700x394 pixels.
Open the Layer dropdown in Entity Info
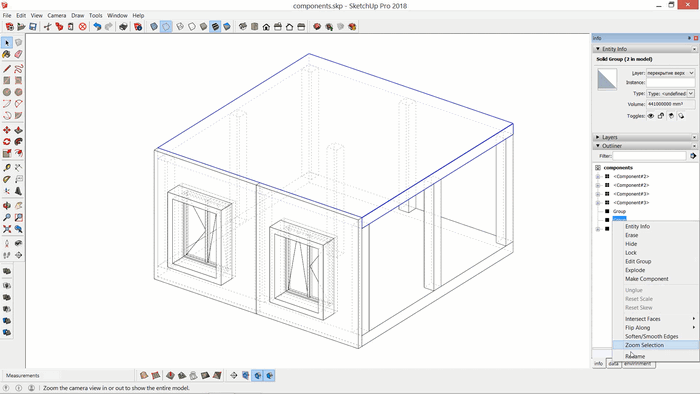(x=671, y=73)
